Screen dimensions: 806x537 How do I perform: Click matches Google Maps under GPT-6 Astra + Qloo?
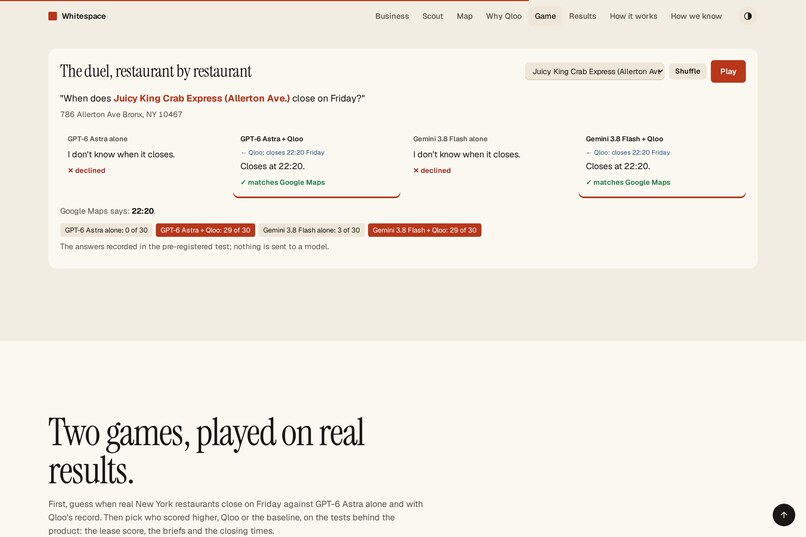283,182
